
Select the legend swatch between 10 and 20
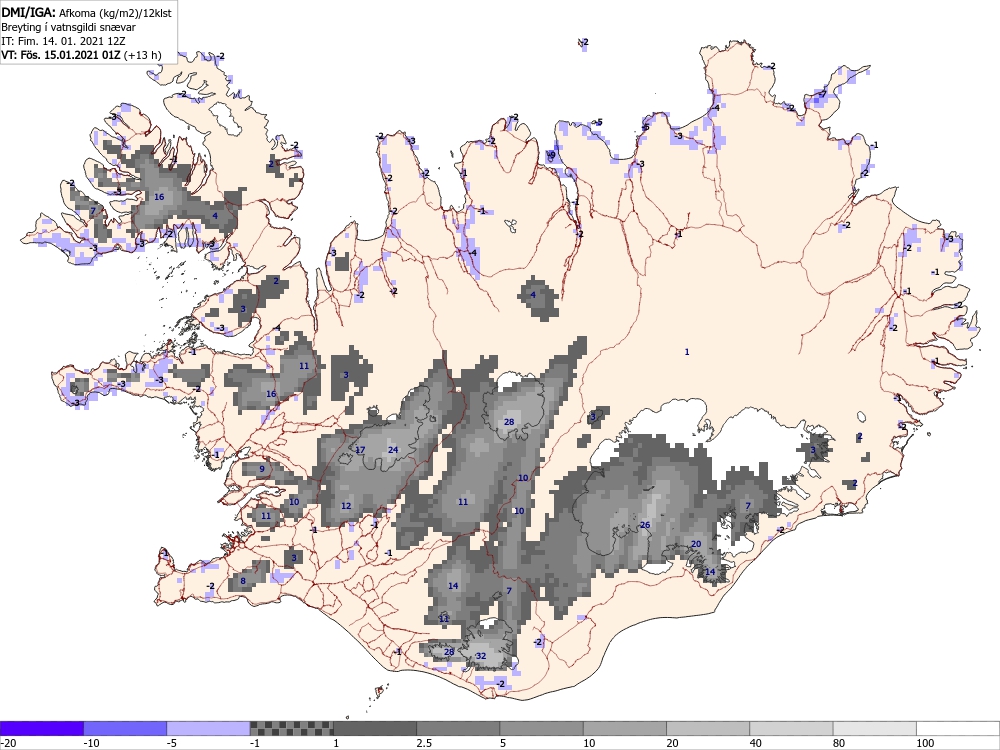(625, 728)
